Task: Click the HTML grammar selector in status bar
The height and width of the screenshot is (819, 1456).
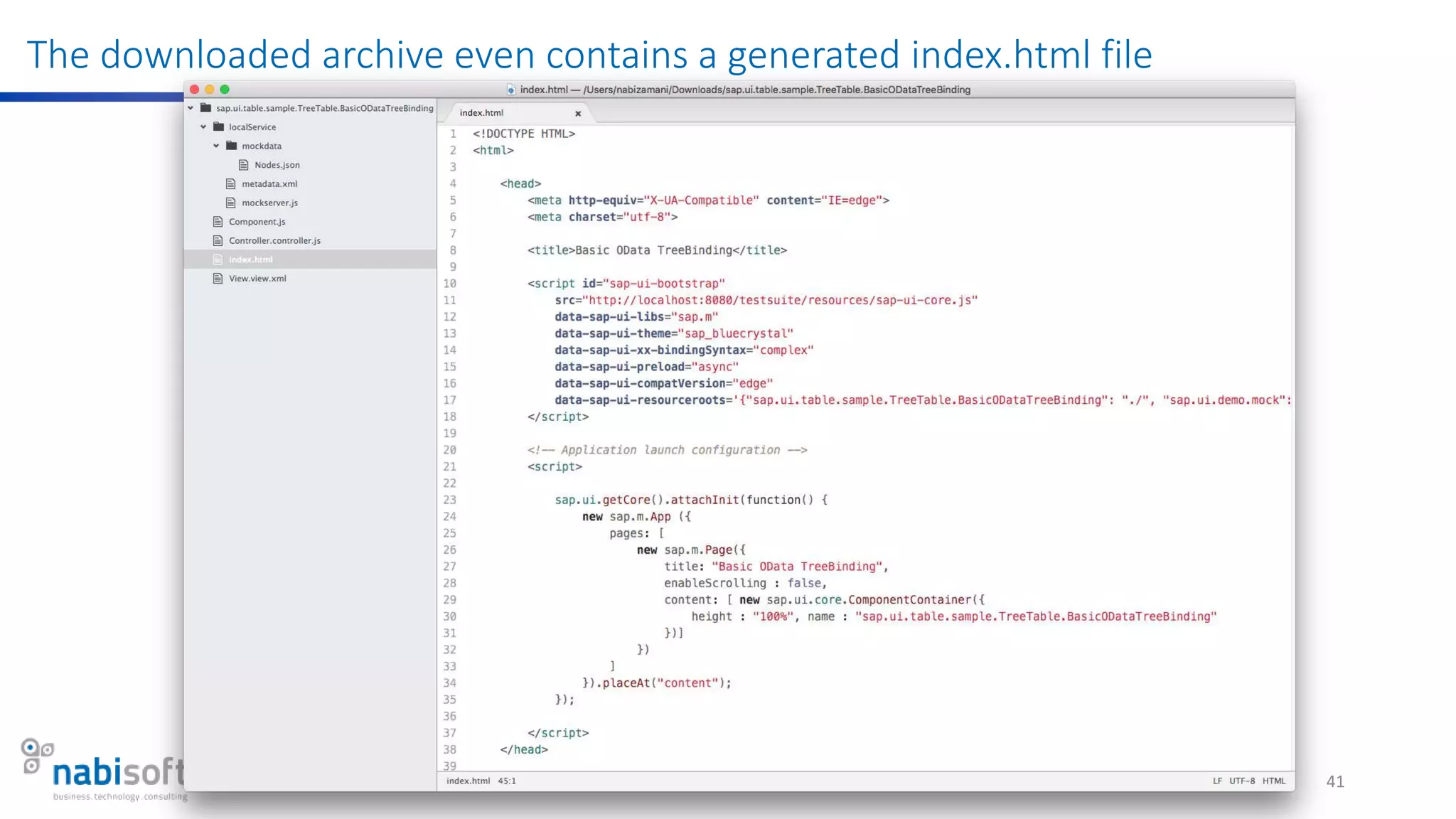Action: click(1274, 781)
